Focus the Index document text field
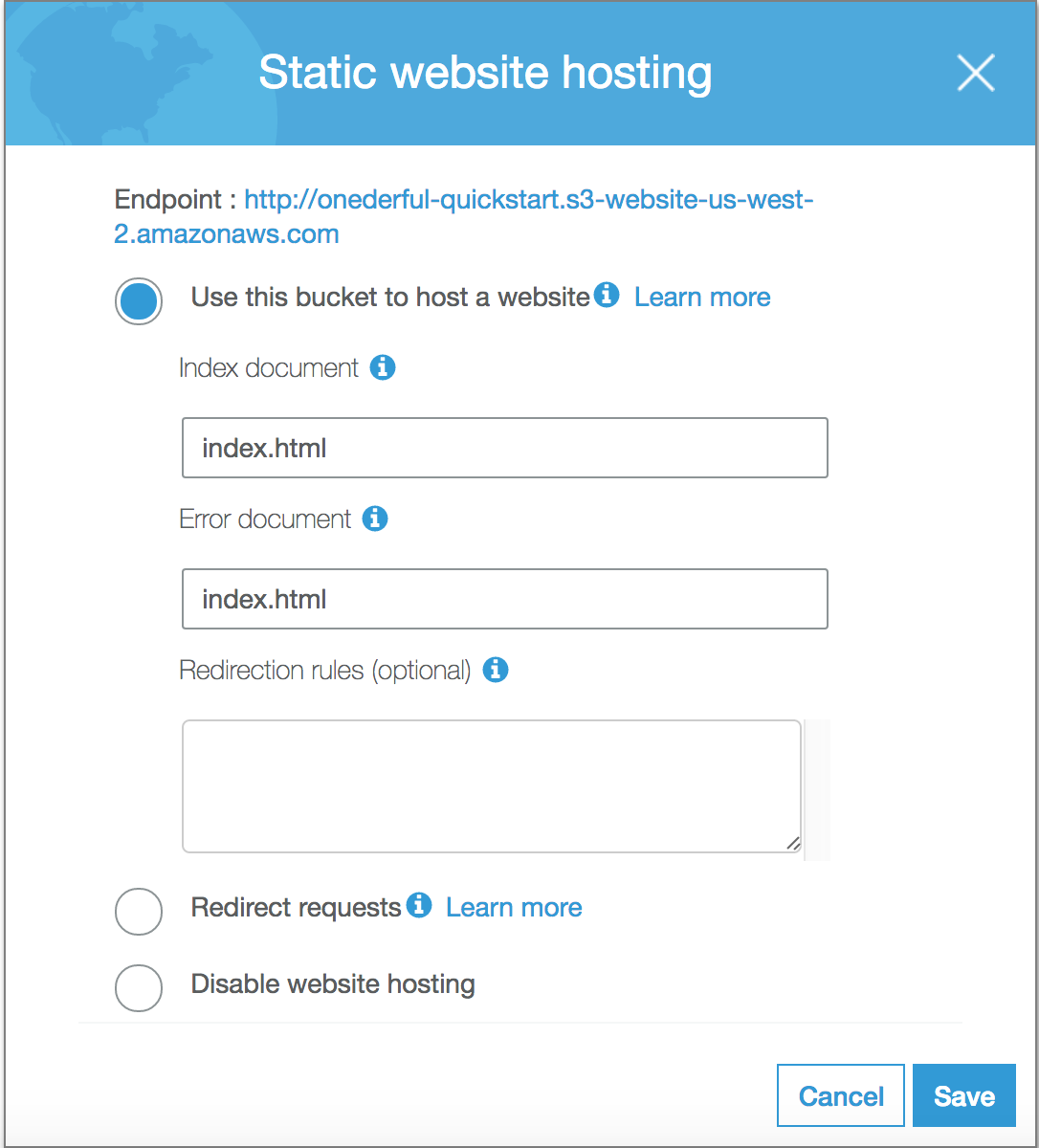Viewport: 1039px width, 1148px height. click(x=504, y=448)
